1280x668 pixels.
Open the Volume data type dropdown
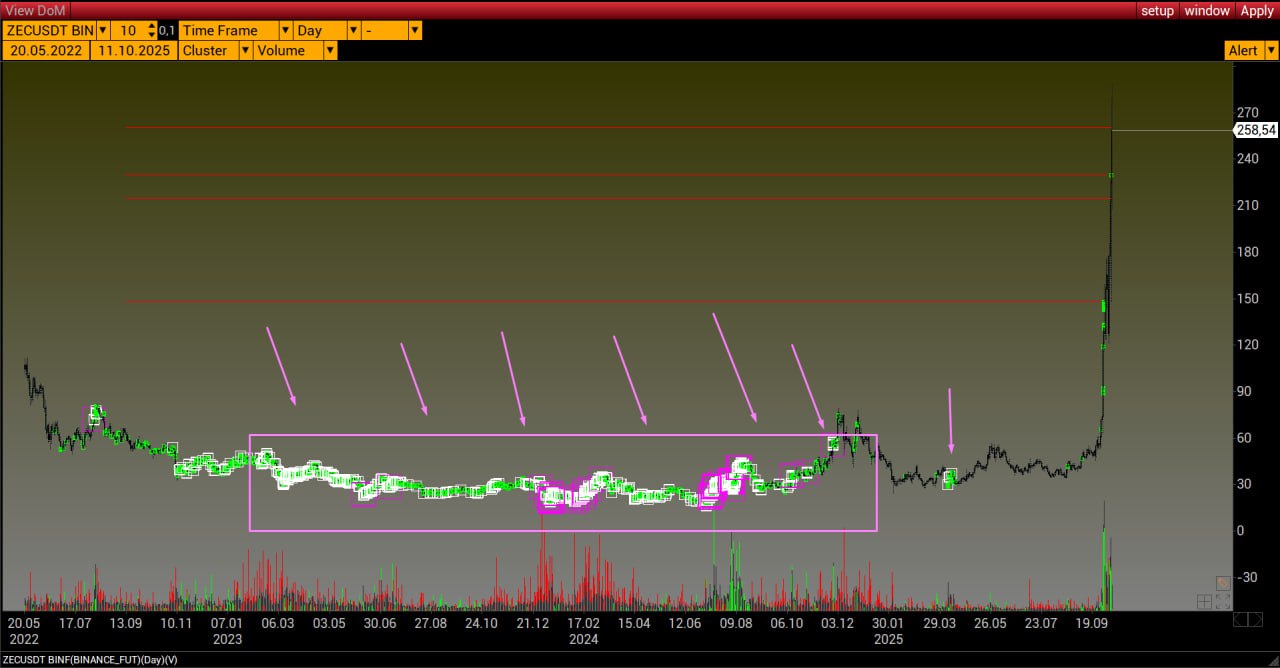pyautogui.click(x=329, y=50)
